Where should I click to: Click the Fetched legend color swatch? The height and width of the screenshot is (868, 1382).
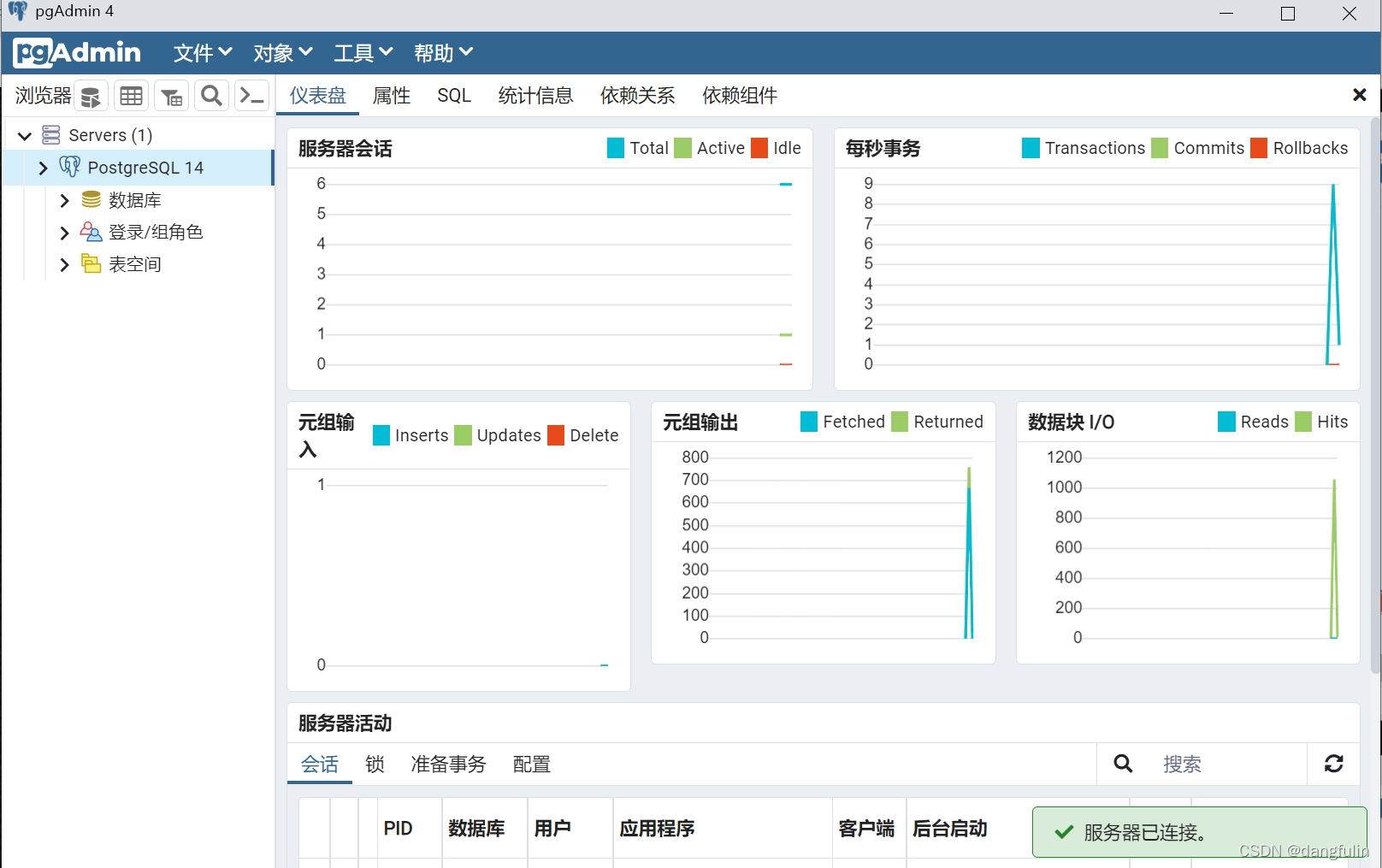[809, 422]
